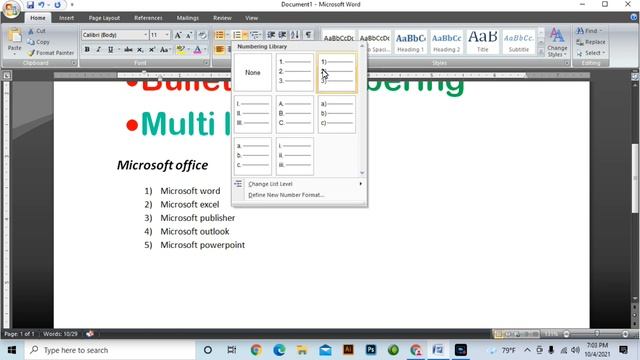Open the Change Case menu
This screenshot has width=640, height=360.
[164, 49]
